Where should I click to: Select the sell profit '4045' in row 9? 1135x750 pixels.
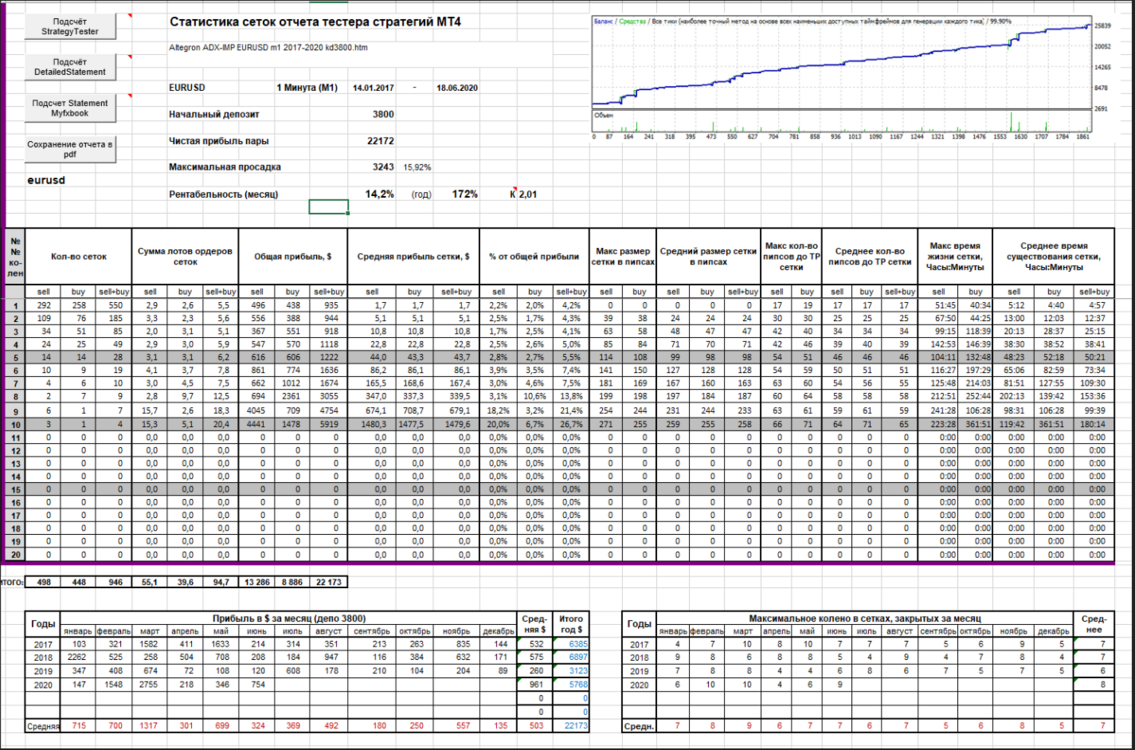[x=257, y=410]
